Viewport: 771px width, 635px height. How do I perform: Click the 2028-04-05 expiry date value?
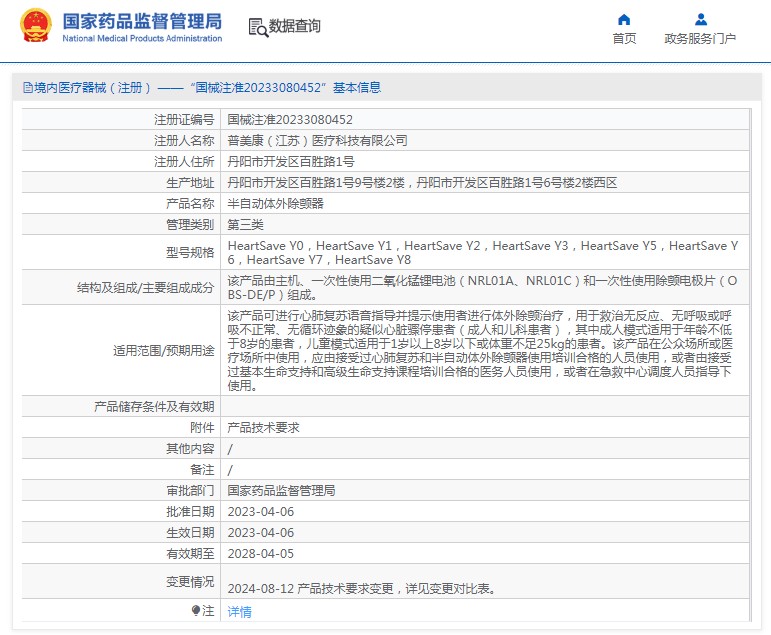260,553
